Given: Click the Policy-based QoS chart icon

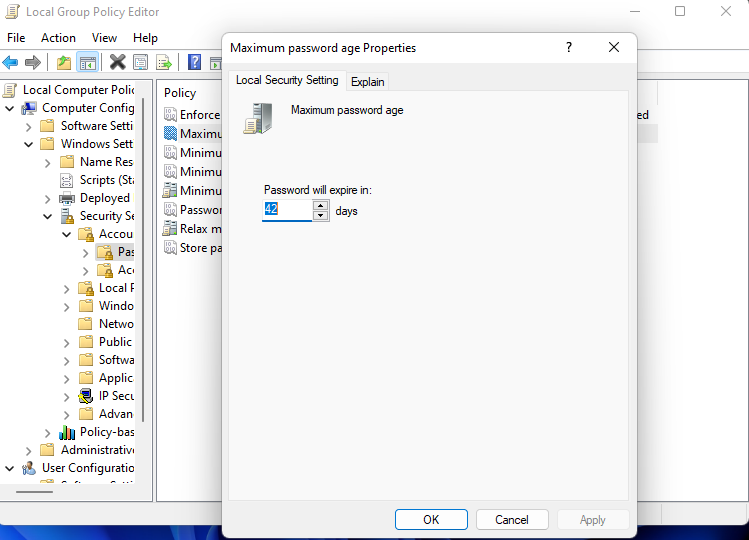Looking at the screenshot, I should pyautogui.click(x=67, y=432).
